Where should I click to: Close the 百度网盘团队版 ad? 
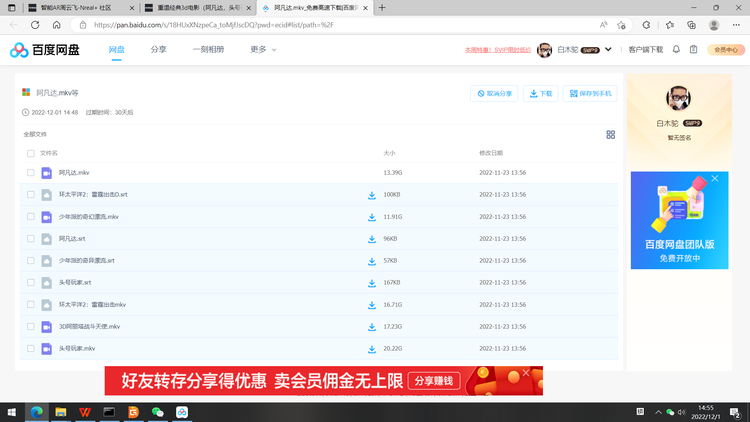coord(715,178)
